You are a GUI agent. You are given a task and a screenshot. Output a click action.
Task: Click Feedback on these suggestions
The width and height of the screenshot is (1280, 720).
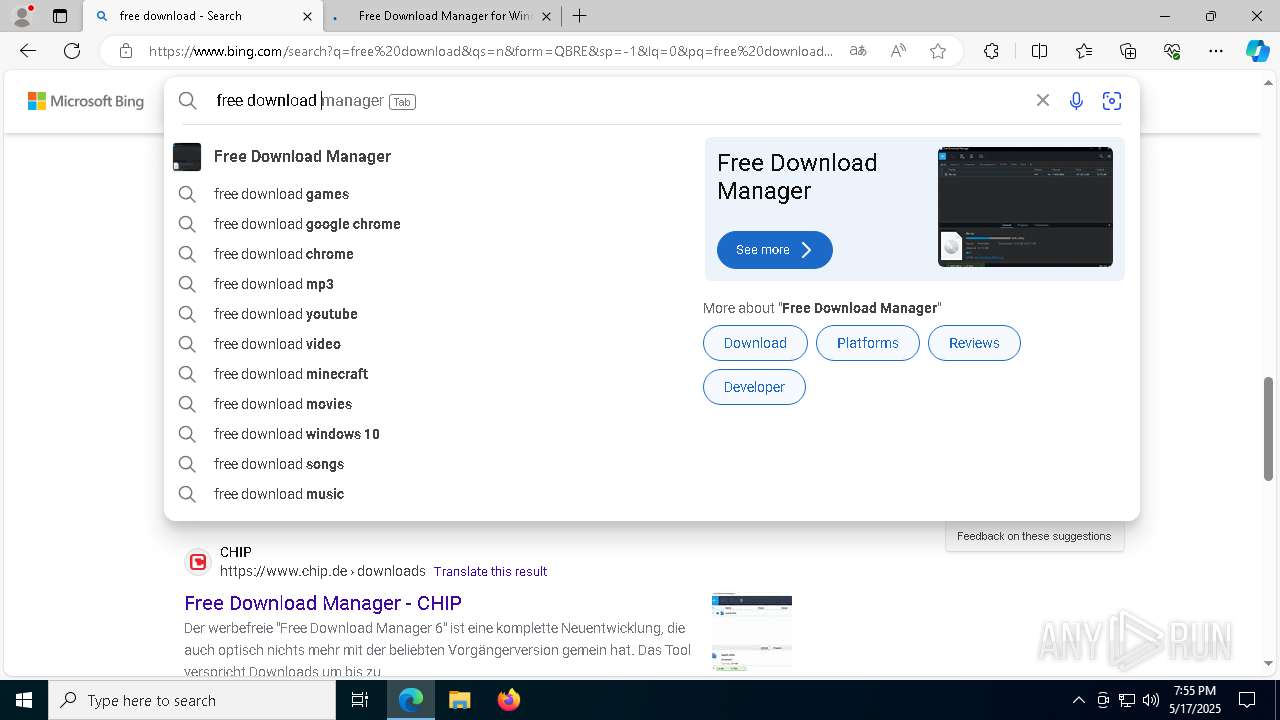click(1034, 536)
